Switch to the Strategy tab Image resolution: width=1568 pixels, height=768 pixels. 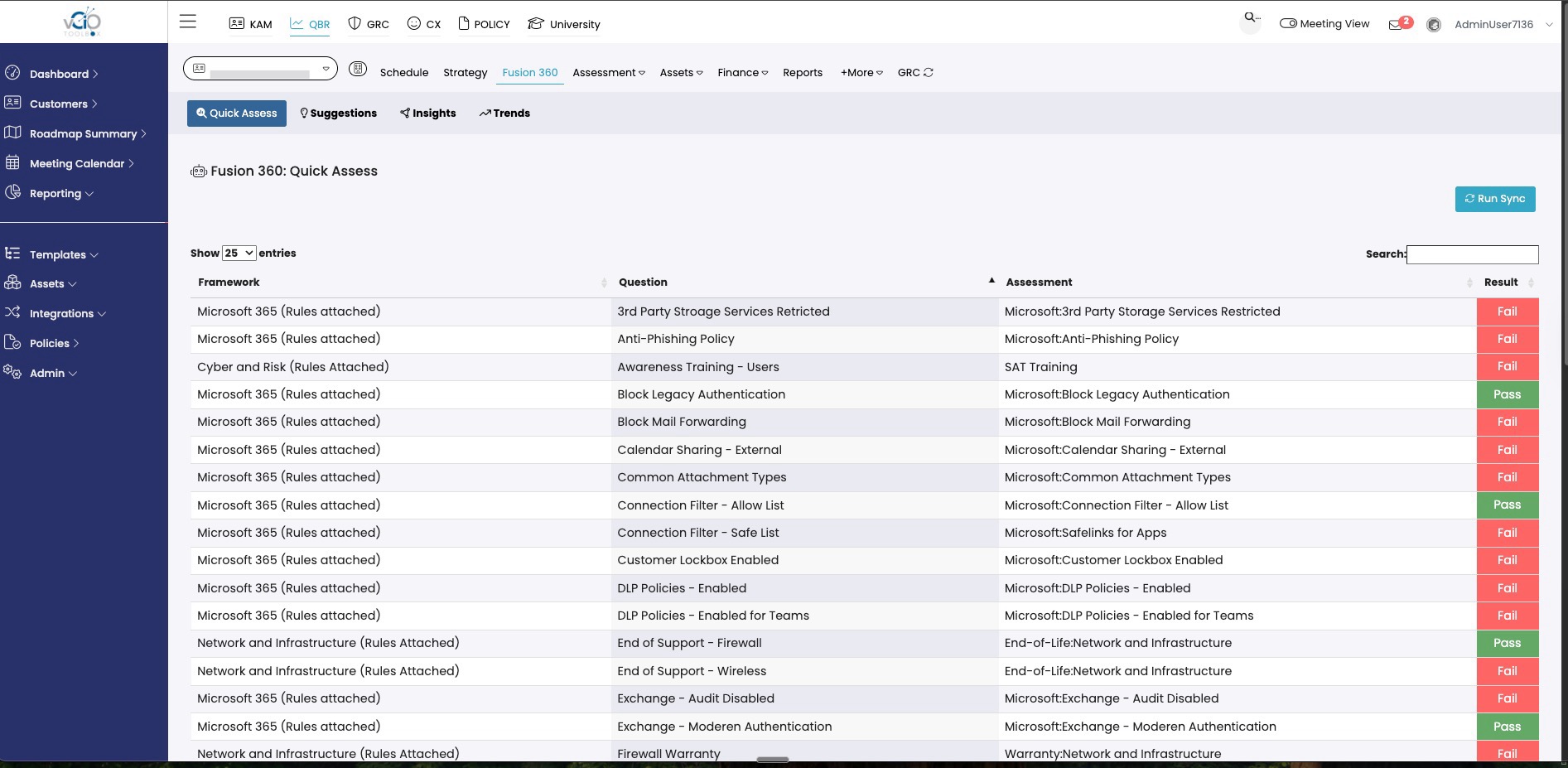466,72
